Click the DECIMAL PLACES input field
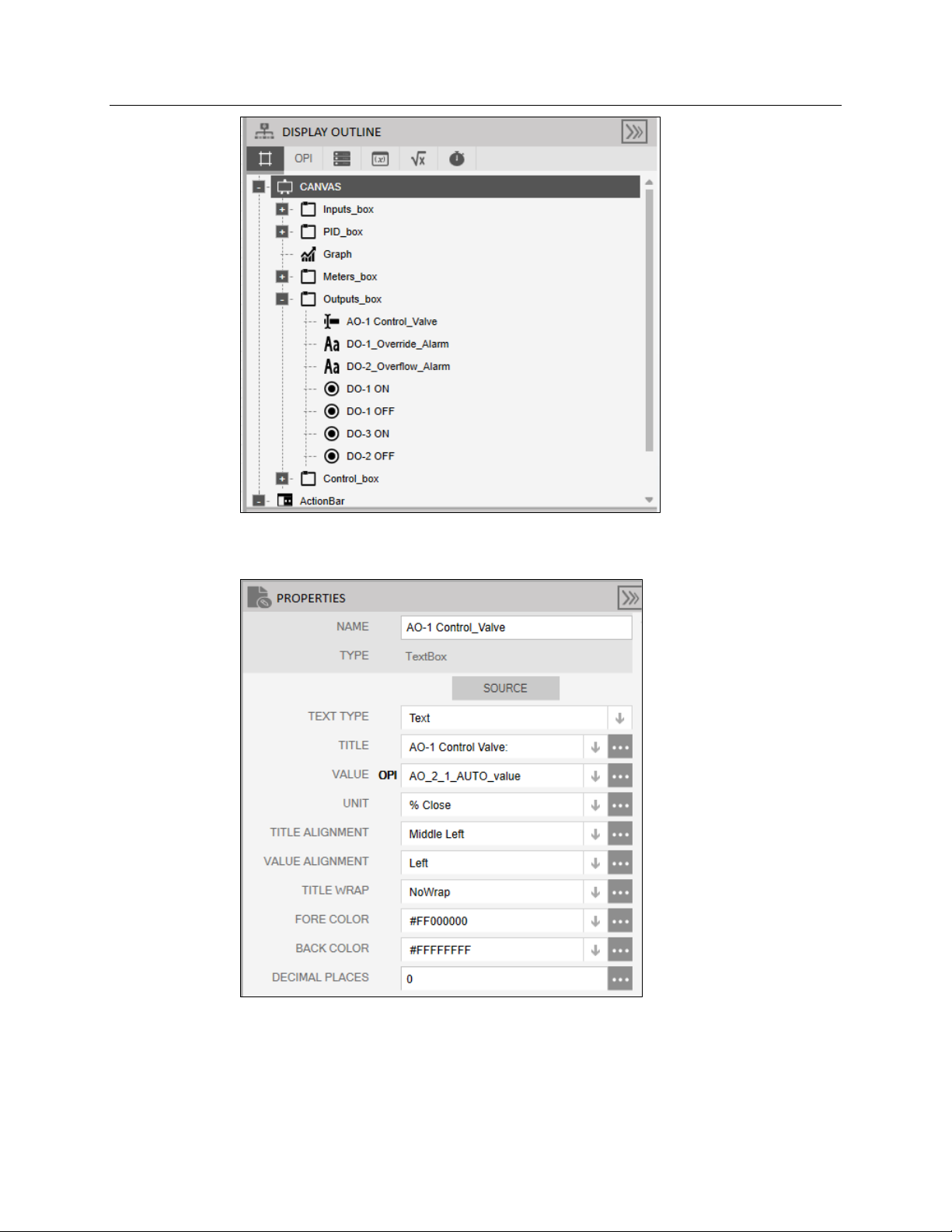952x1232 pixels. tap(504, 979)
